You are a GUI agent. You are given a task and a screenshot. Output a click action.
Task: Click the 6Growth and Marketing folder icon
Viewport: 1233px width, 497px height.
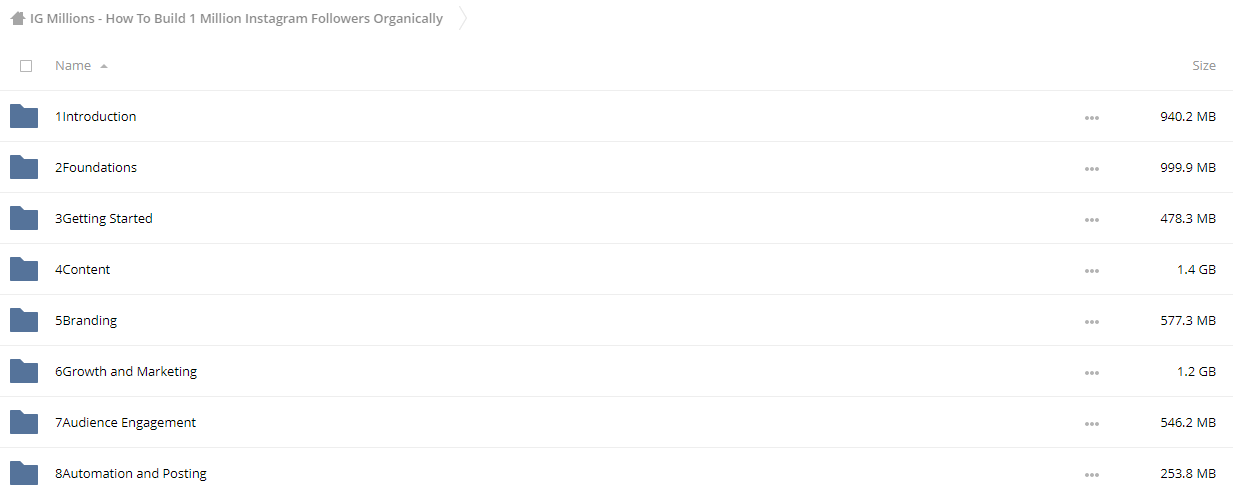tap(24, 371)
